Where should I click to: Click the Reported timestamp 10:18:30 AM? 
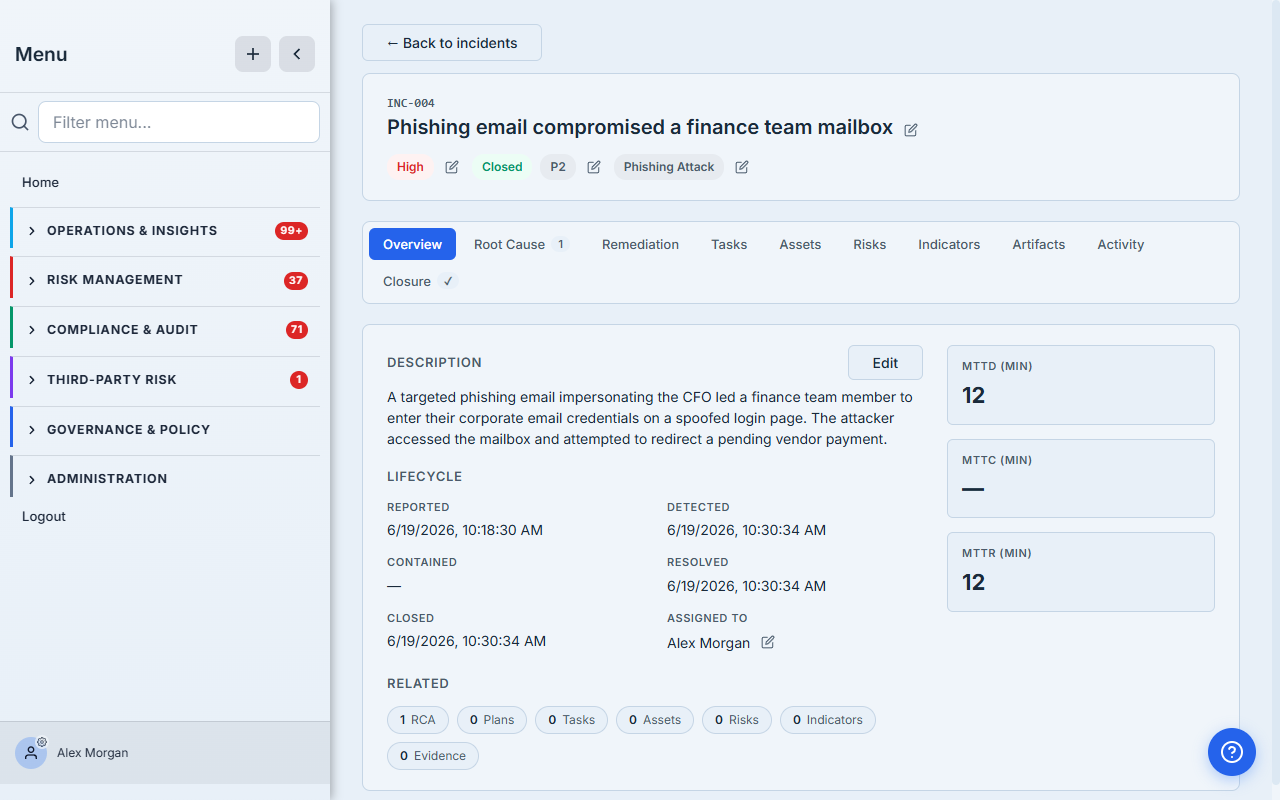tap(465, 530)
